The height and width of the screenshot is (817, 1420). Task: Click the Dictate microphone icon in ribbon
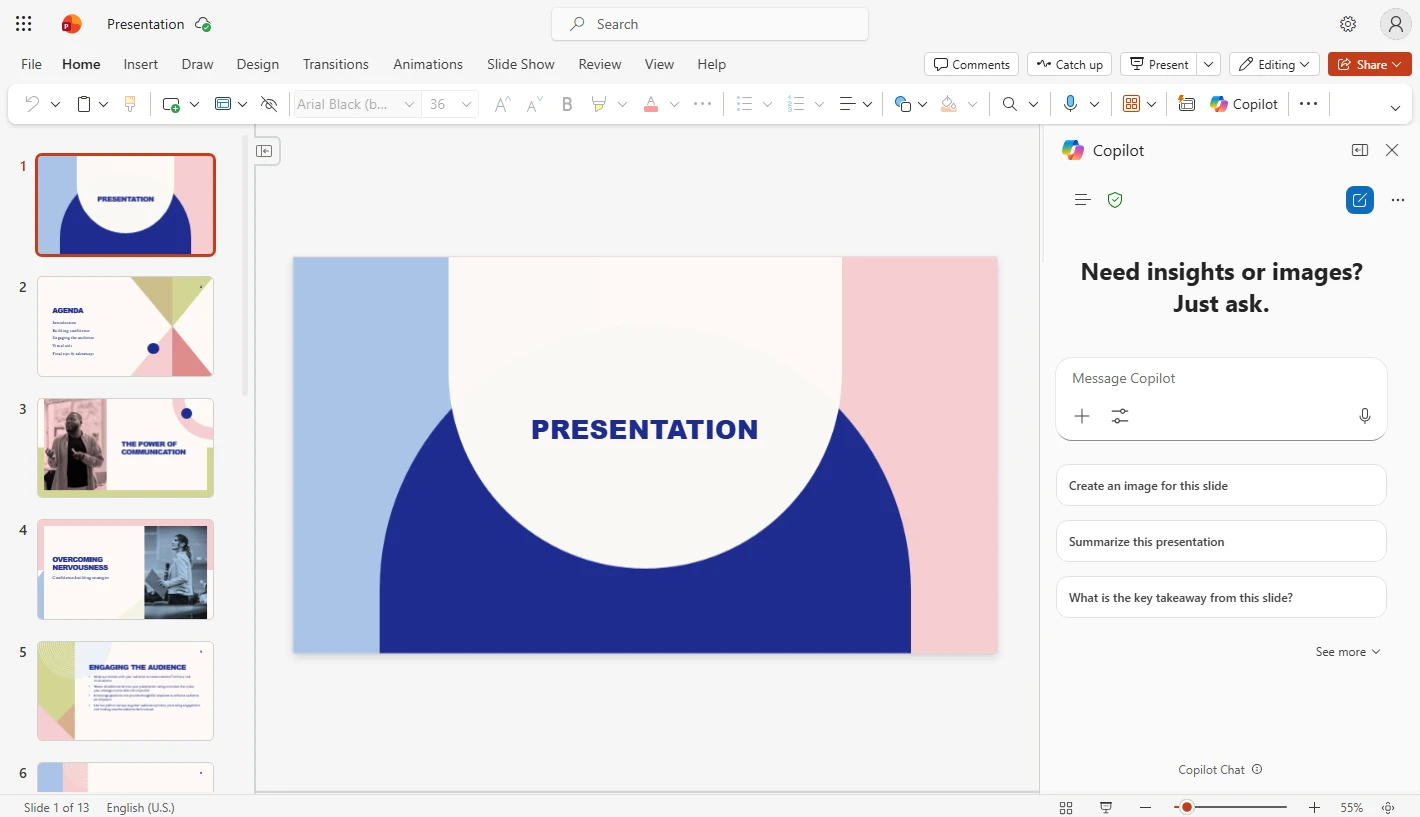(1070, 104)
